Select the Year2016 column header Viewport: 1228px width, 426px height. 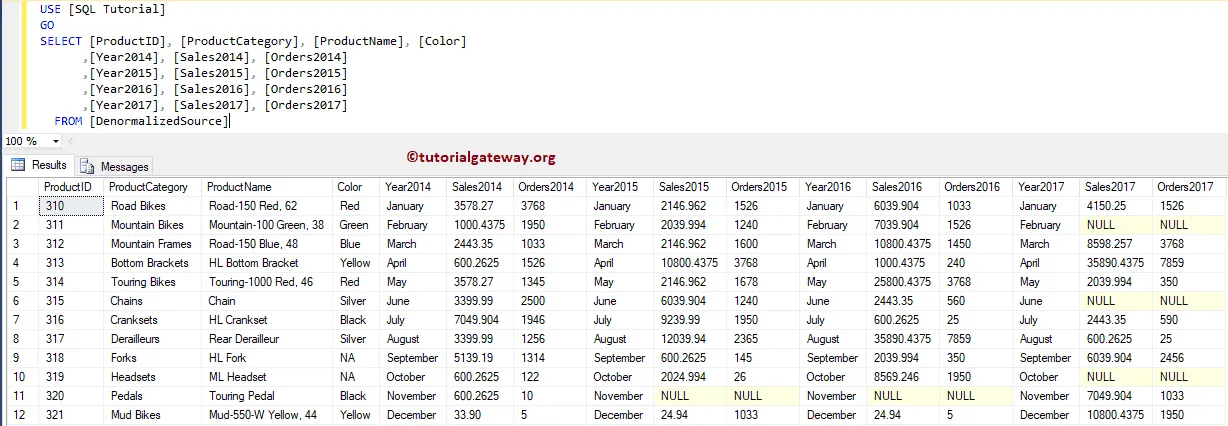click(x=833, y=187)
